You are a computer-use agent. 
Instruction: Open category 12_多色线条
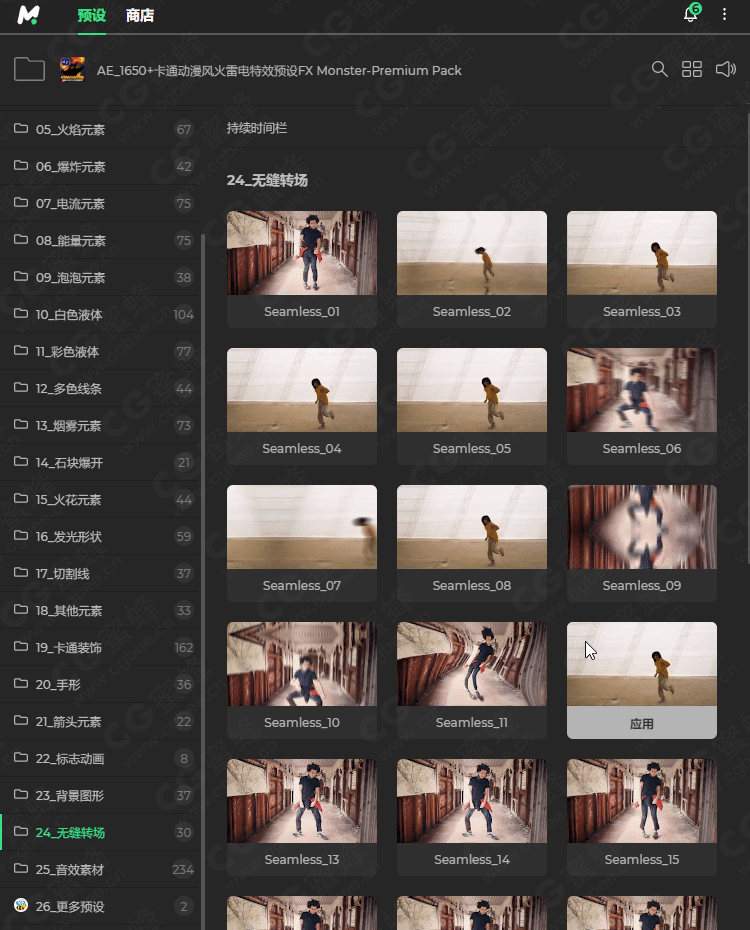[100, 388]
